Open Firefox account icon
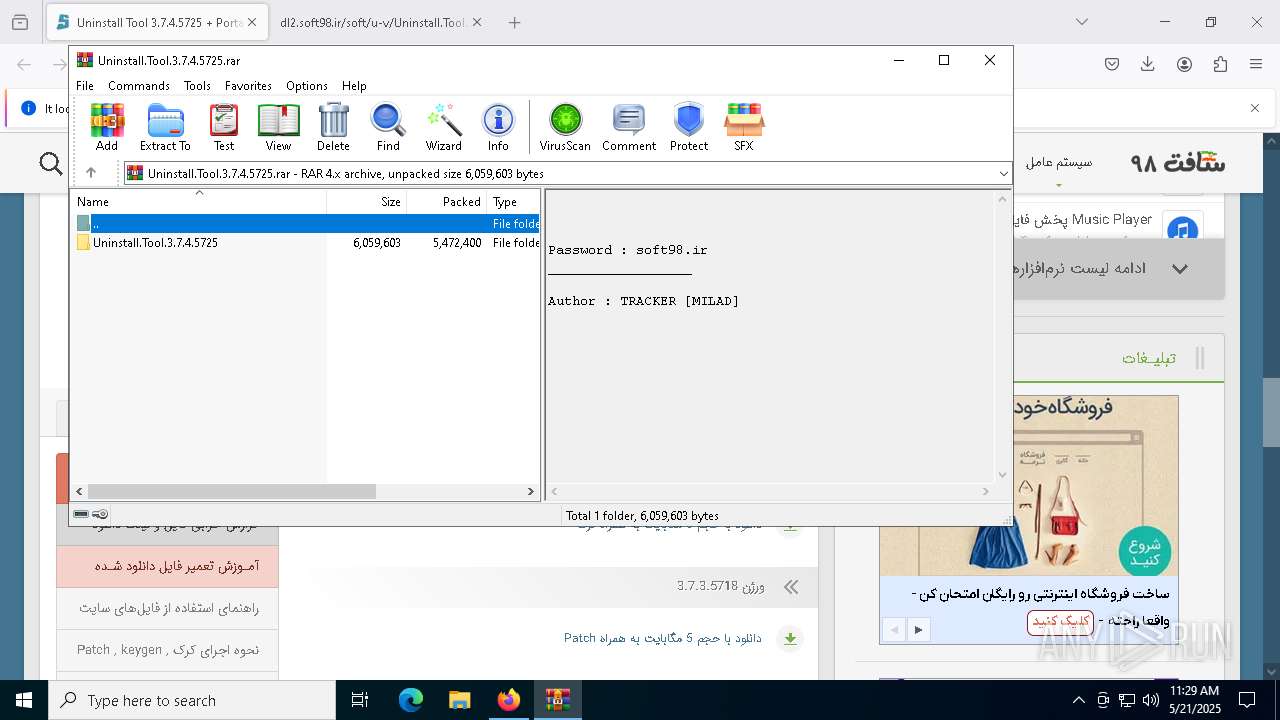Screen dimensions: 1280x720 pyautogui.click(x=1184, y=64)
